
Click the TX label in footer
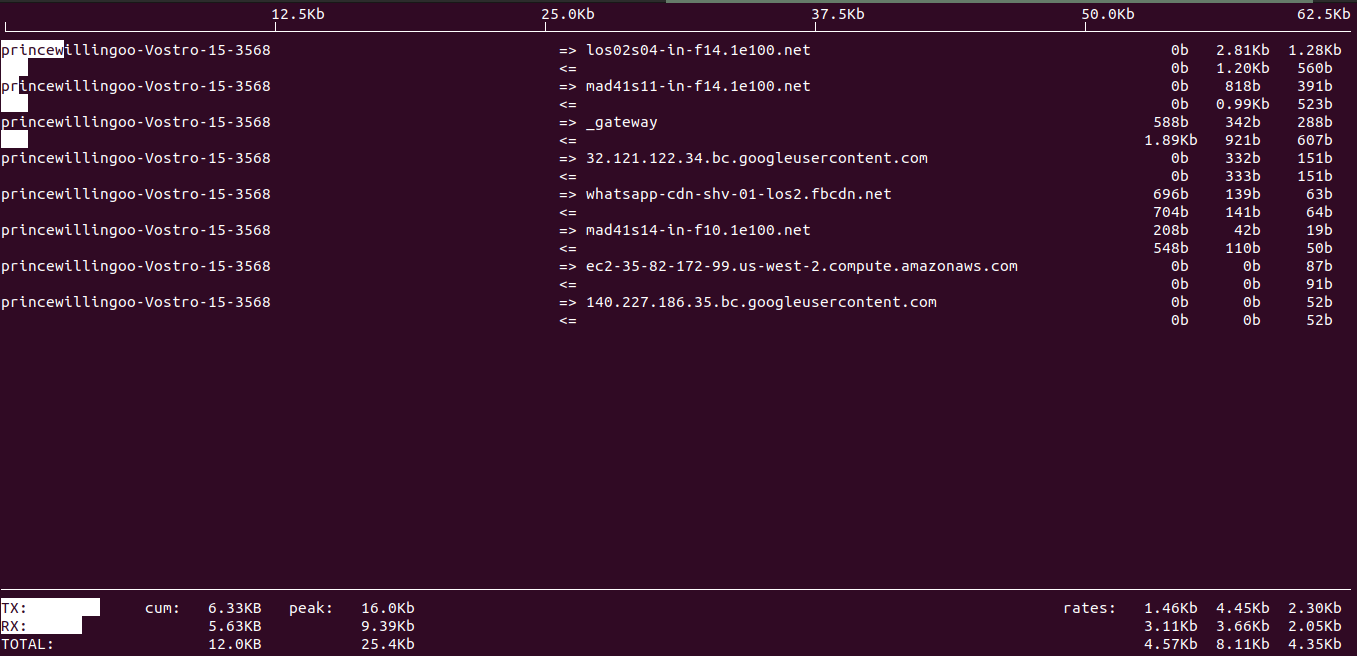click(x=14, y=608)
